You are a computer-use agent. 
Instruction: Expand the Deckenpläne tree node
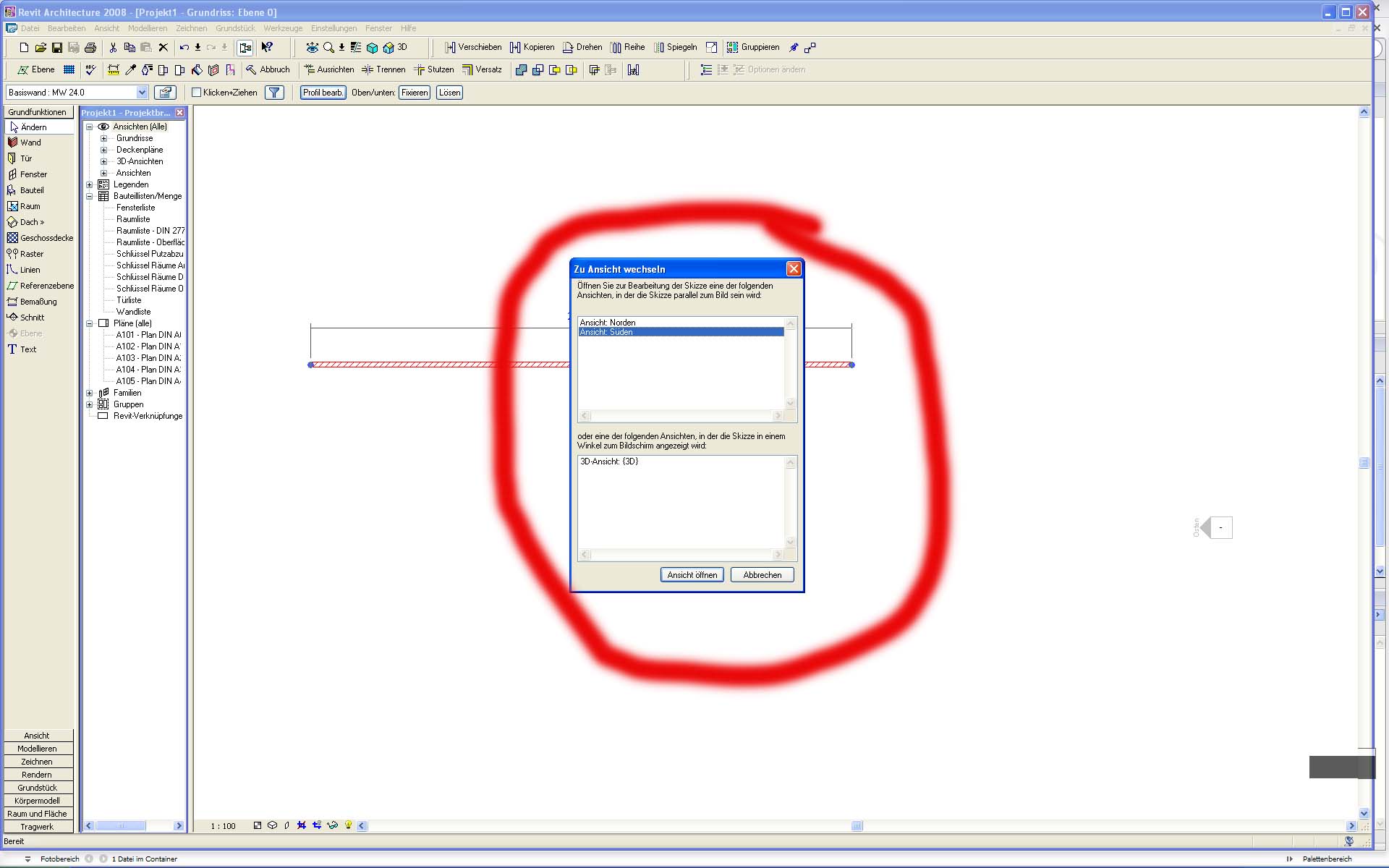click(103, 150)
